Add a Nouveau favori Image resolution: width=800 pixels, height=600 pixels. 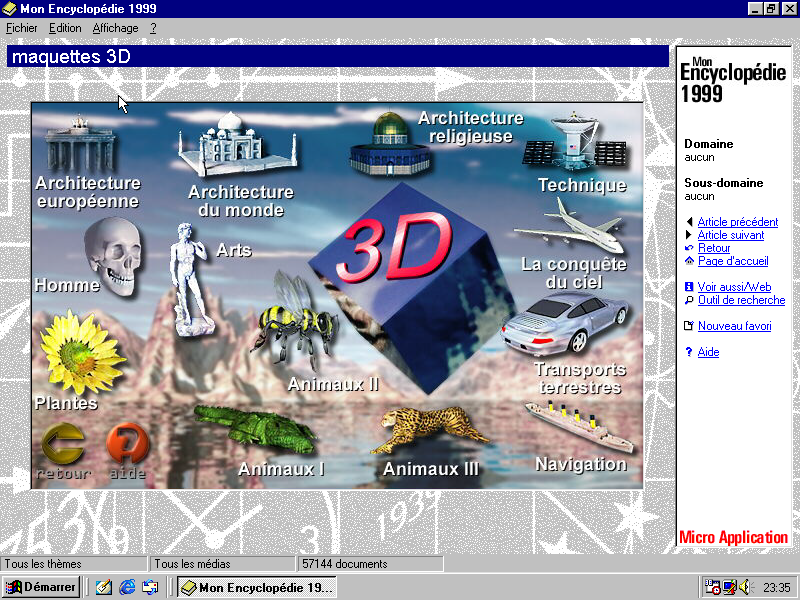[734, 326]
